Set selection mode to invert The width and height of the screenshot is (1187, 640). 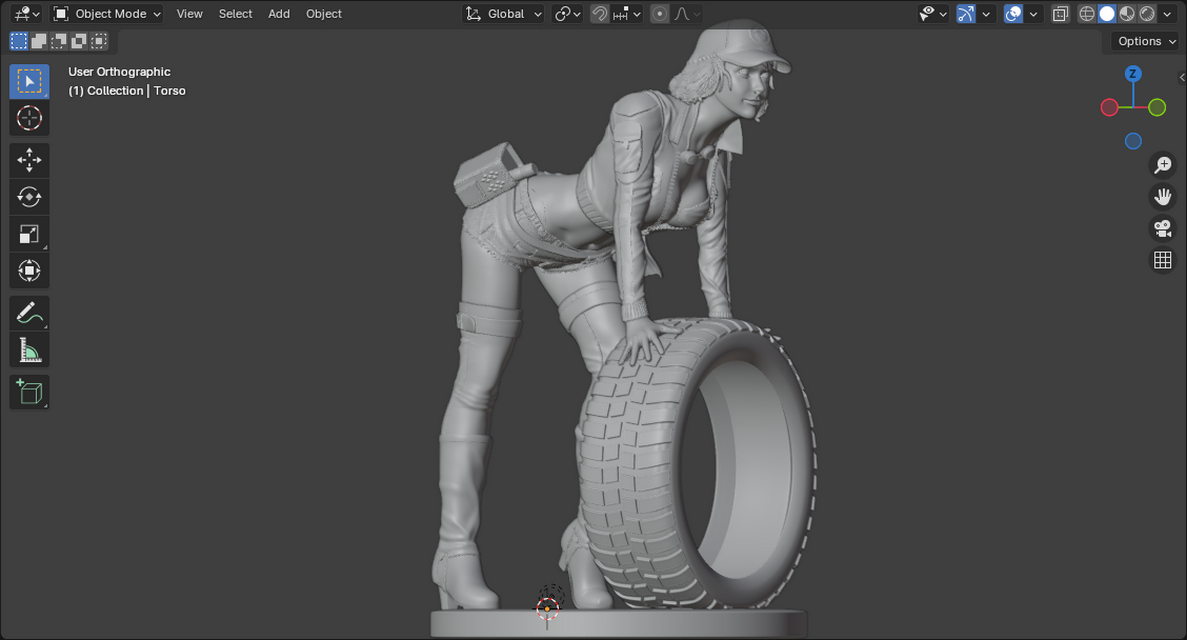[78, 41]
